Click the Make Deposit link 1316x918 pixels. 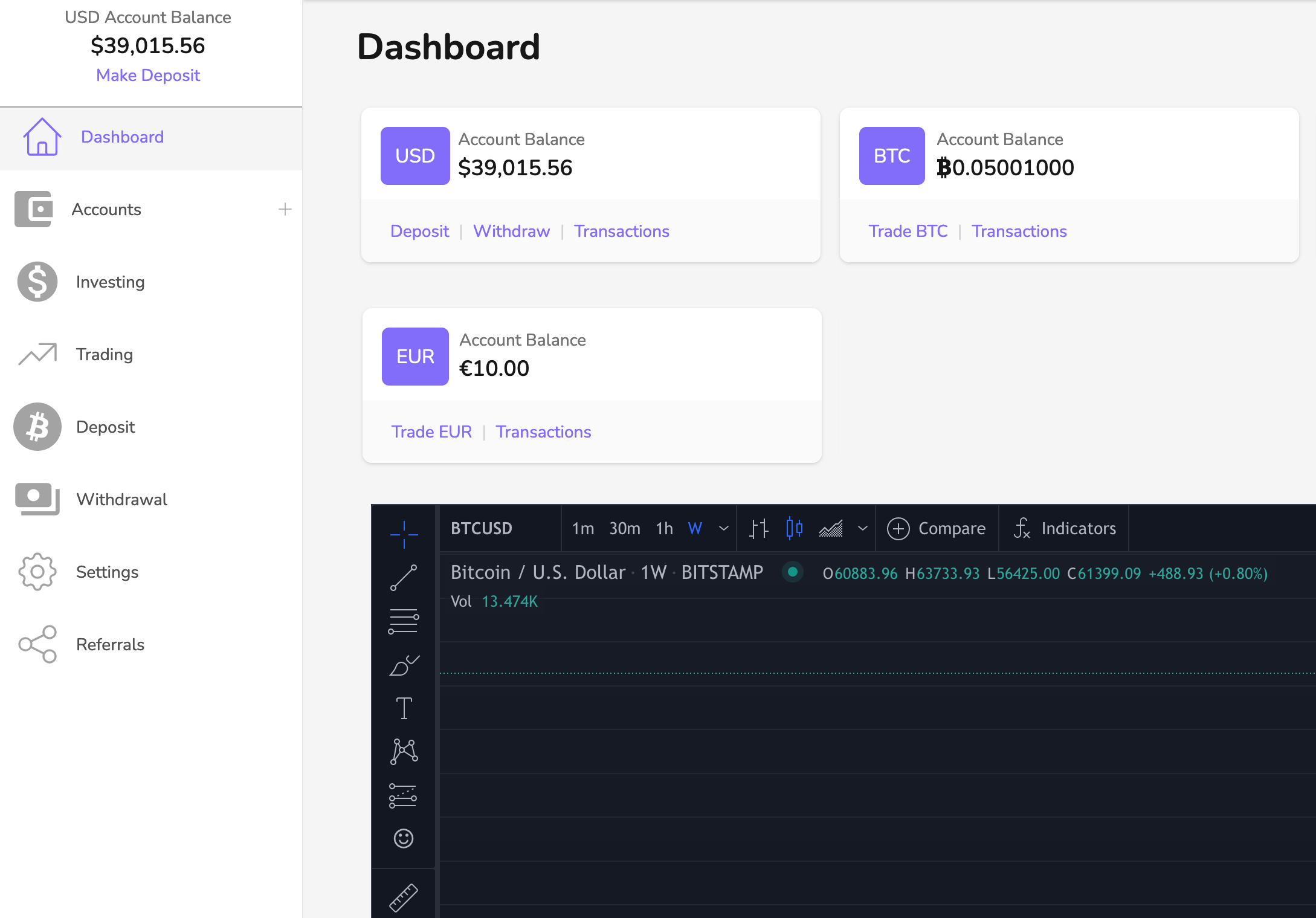[x=148, y=75]
